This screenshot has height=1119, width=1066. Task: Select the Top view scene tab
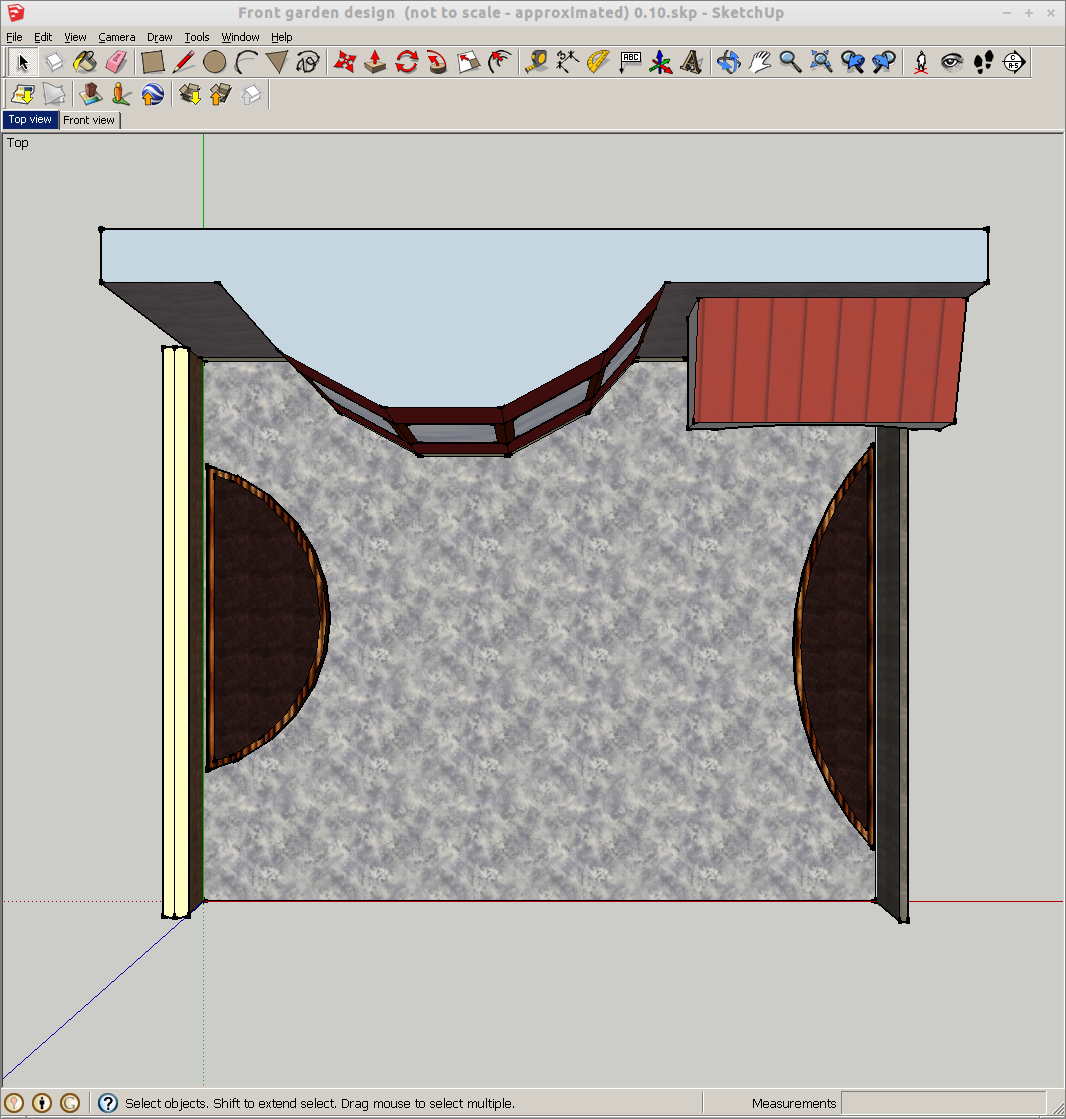tap(30, 120)
